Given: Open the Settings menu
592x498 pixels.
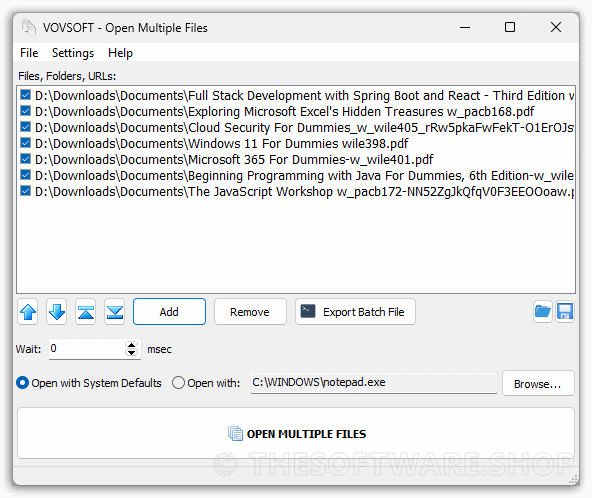Looking at the screenshot, I should click(x=73, y=53).
